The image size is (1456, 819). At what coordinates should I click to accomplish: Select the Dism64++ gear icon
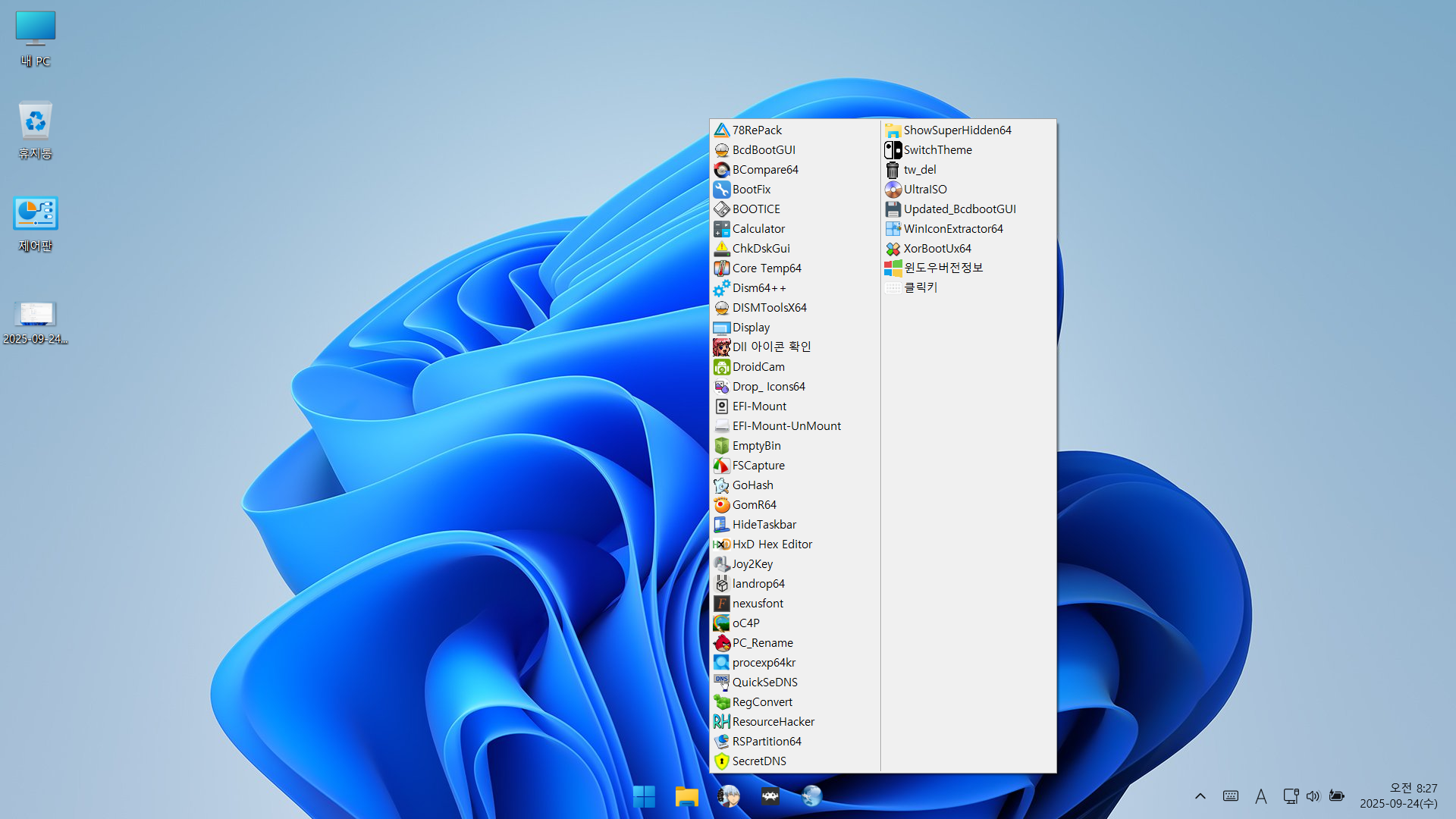(x=721, y=288)
